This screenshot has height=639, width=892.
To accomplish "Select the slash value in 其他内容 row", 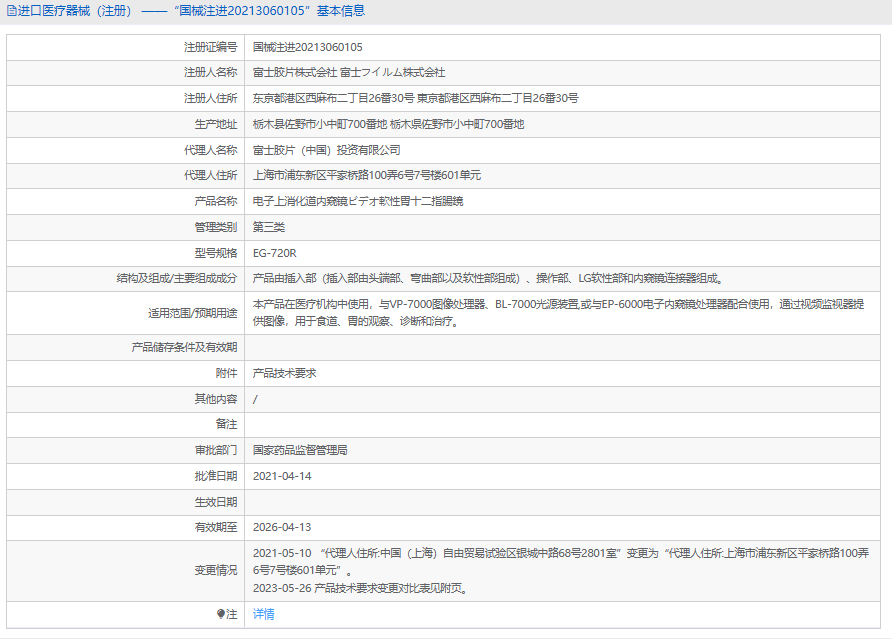I will pos(255,399).
